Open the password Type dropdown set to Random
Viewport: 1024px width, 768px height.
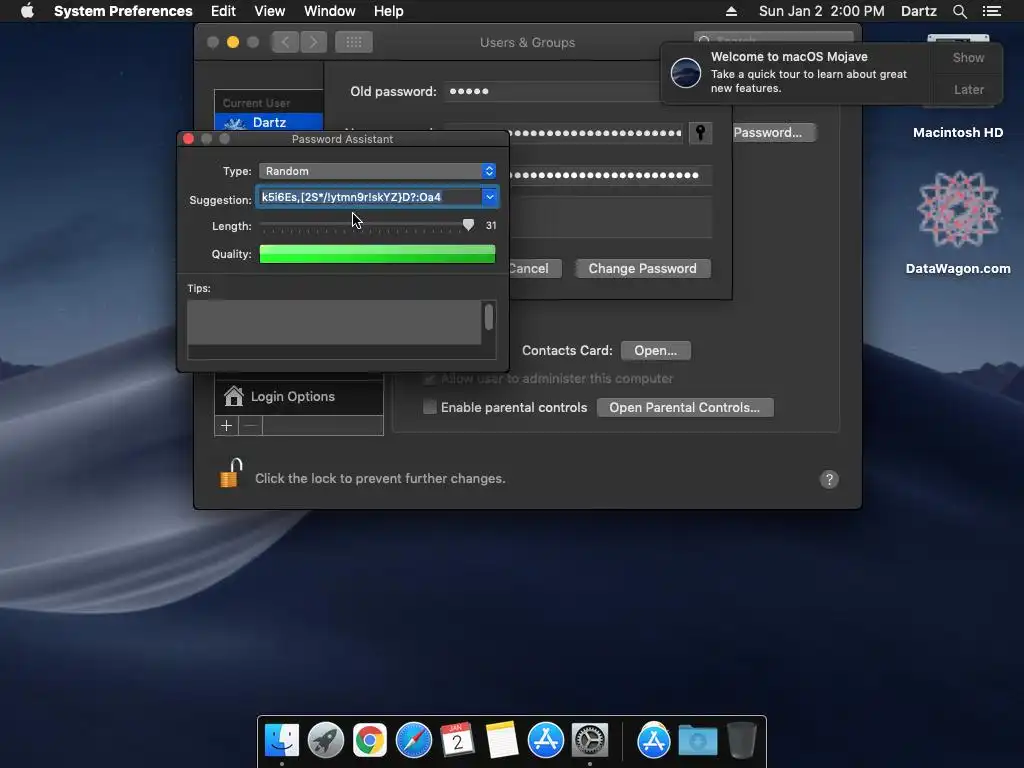point(377,171)
